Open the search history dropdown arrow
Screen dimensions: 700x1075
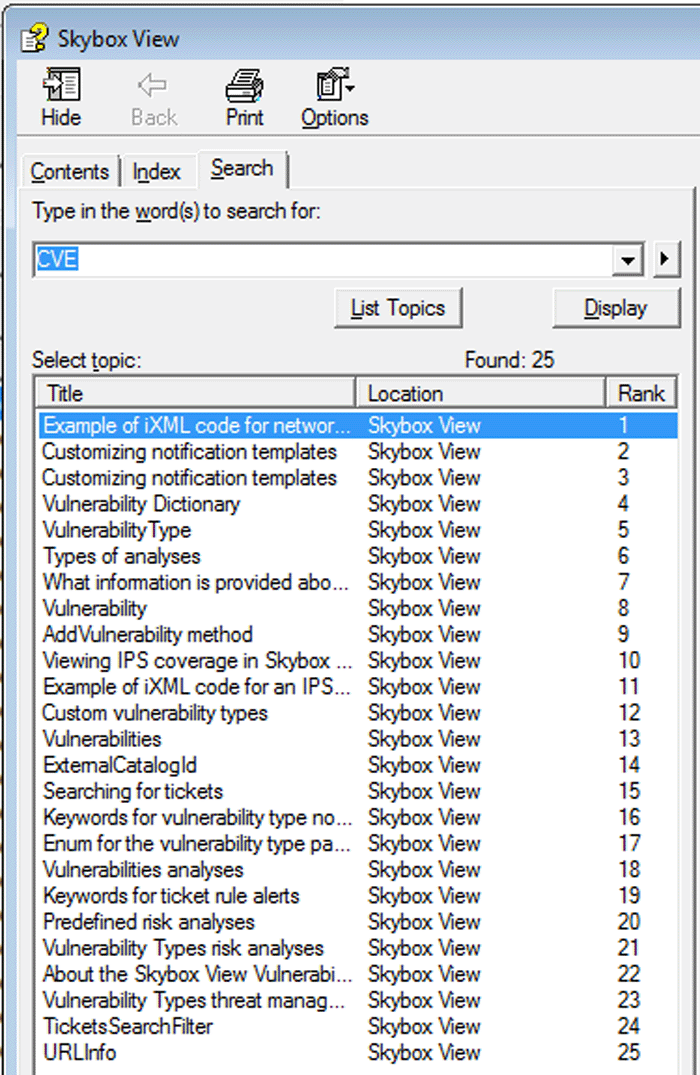click(x=627, y=259)
